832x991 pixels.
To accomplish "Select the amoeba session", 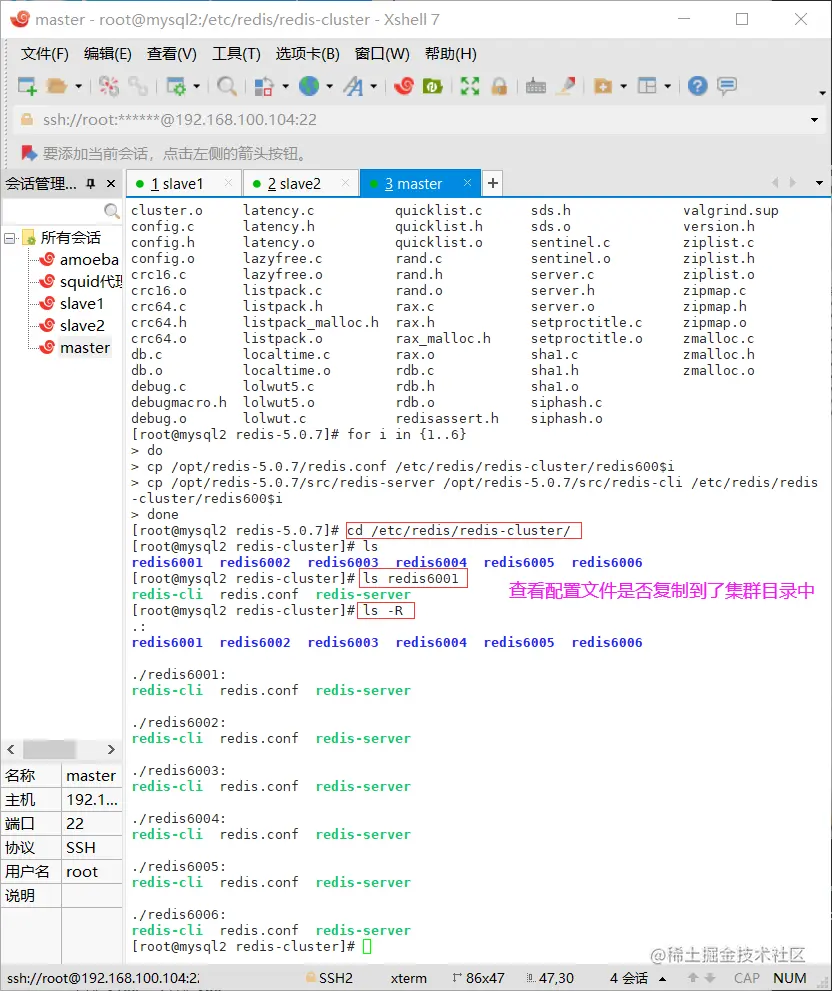I will pyautogui.click(x=89, y=260).
